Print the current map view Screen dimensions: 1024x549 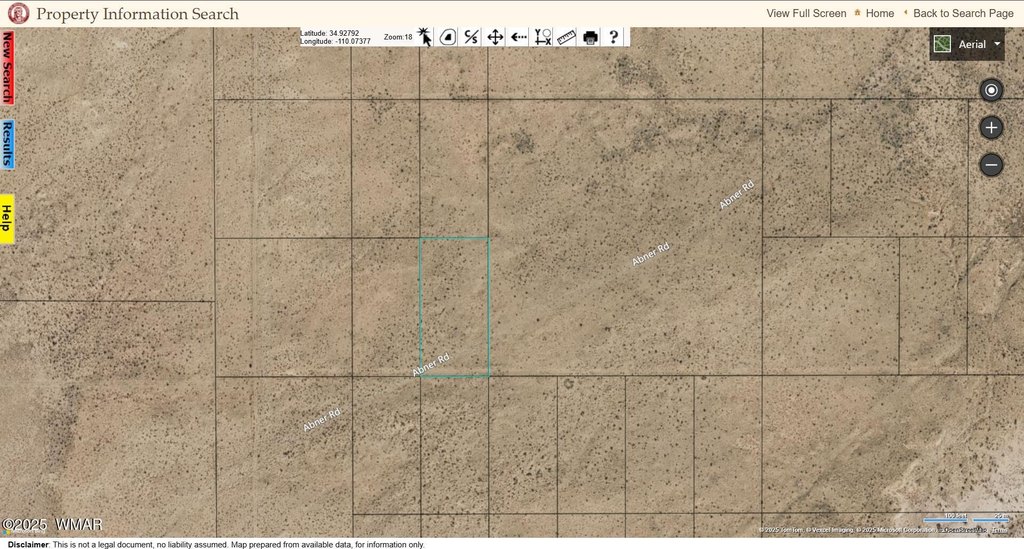coord(590,37)
